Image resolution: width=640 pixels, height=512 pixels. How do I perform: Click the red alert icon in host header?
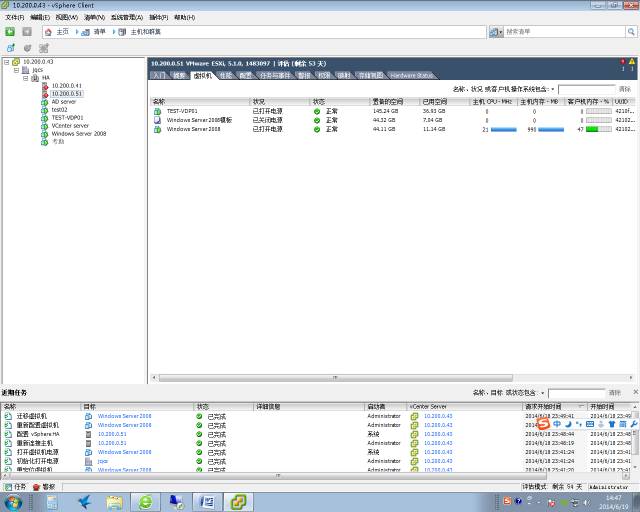623,62
